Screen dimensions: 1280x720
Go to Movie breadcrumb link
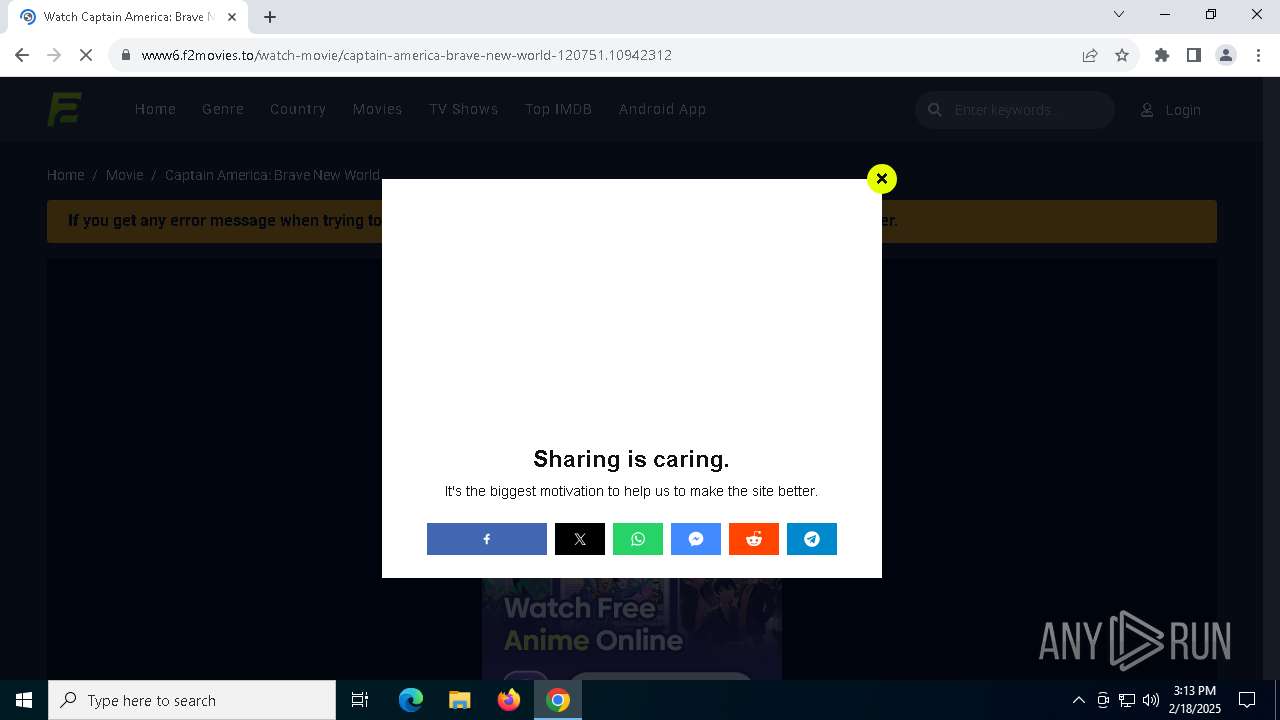point(124,175)
